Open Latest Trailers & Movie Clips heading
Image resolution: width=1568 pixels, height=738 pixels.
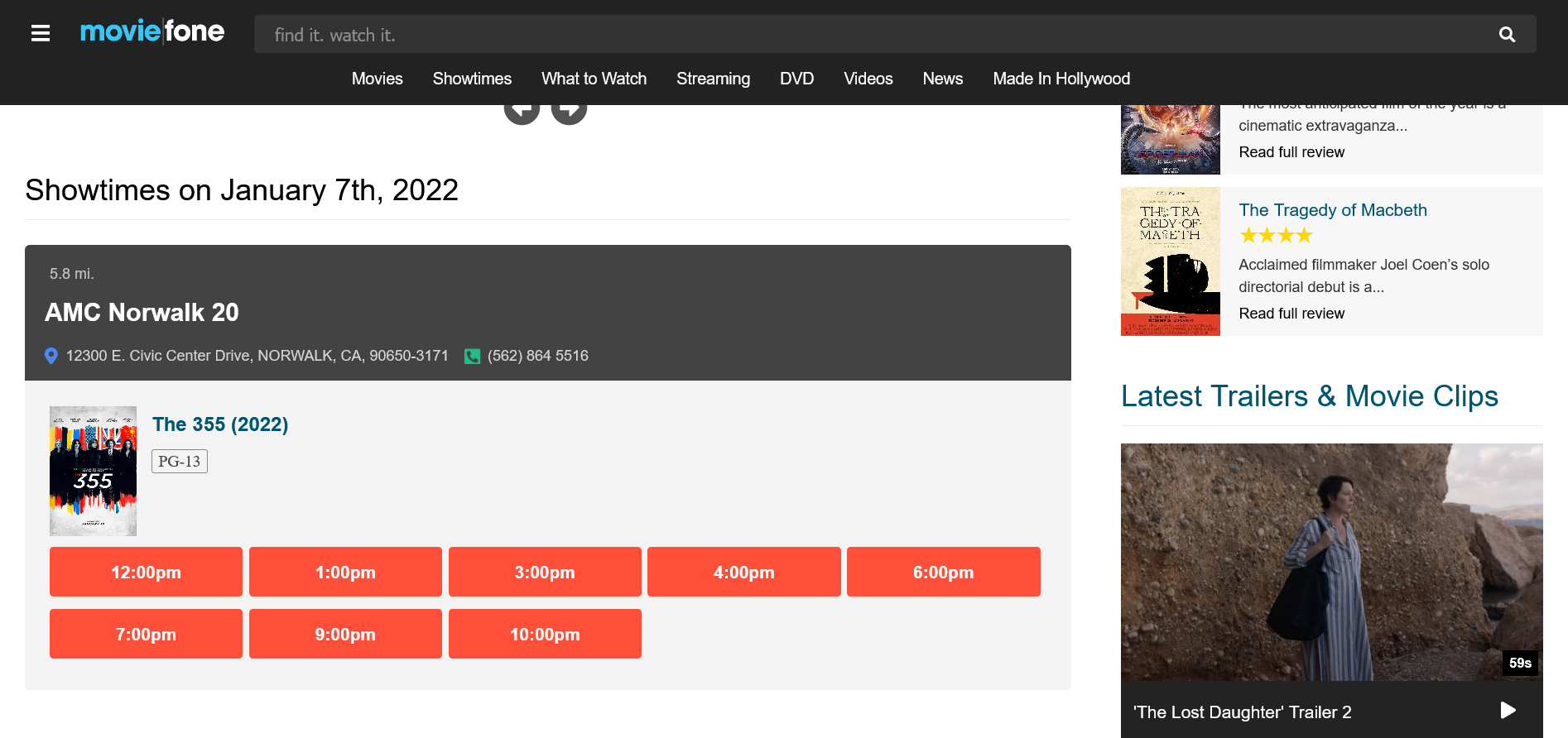1309,396
